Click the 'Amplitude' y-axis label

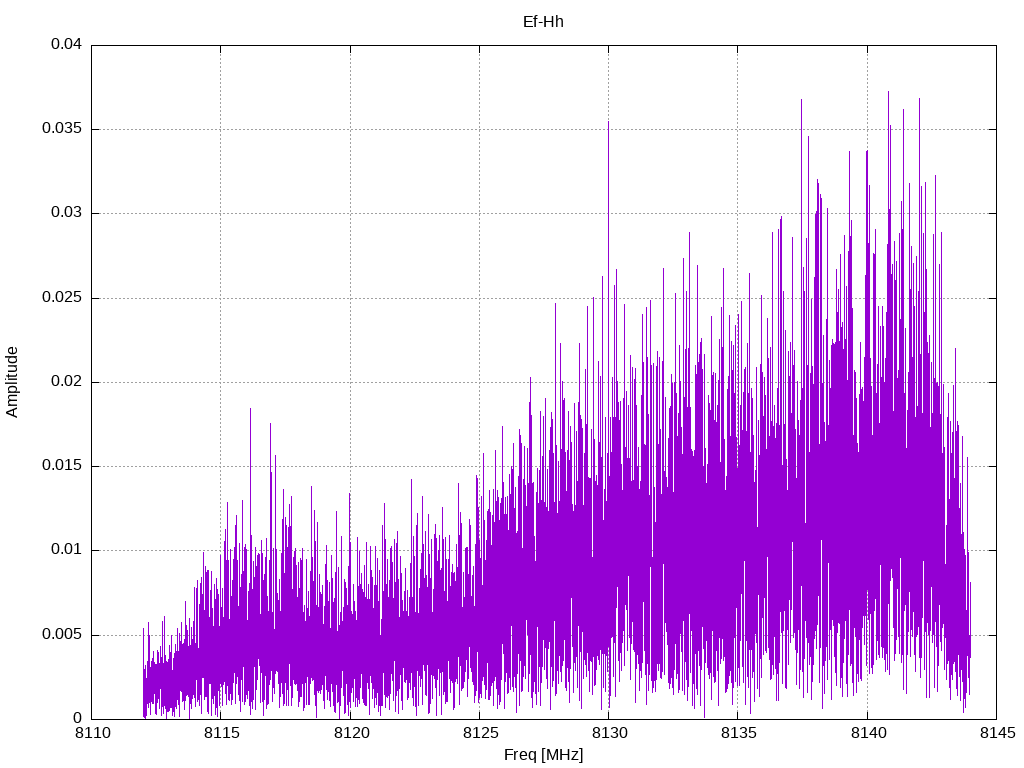click(x=12, y=382)
